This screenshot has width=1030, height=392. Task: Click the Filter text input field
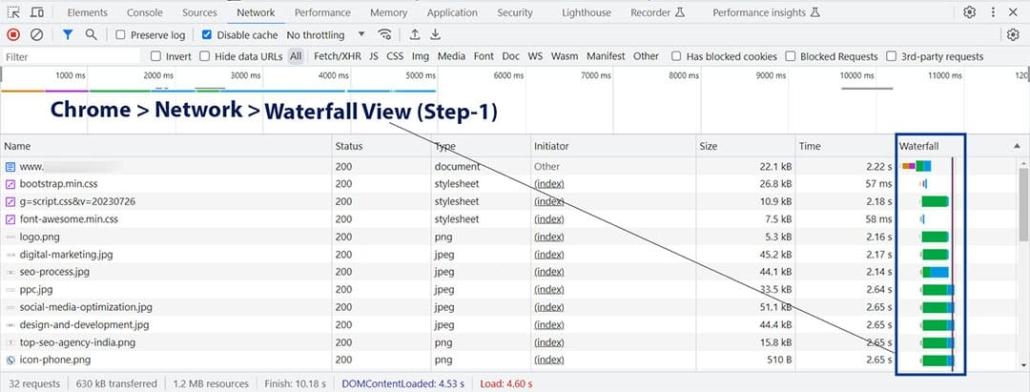click(71, 57)
